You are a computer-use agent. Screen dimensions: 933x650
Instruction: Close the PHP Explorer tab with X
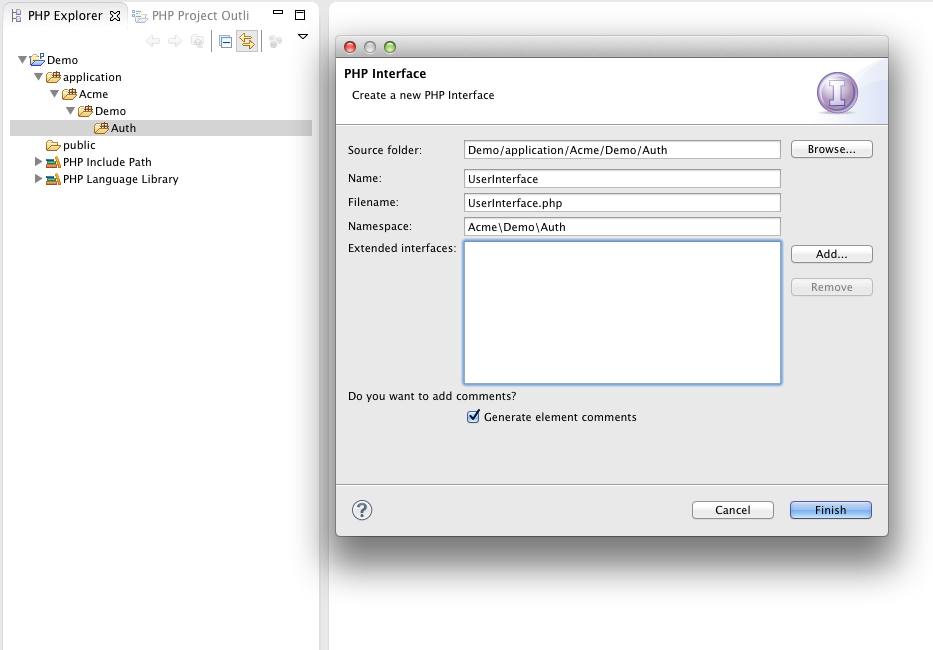115,16
